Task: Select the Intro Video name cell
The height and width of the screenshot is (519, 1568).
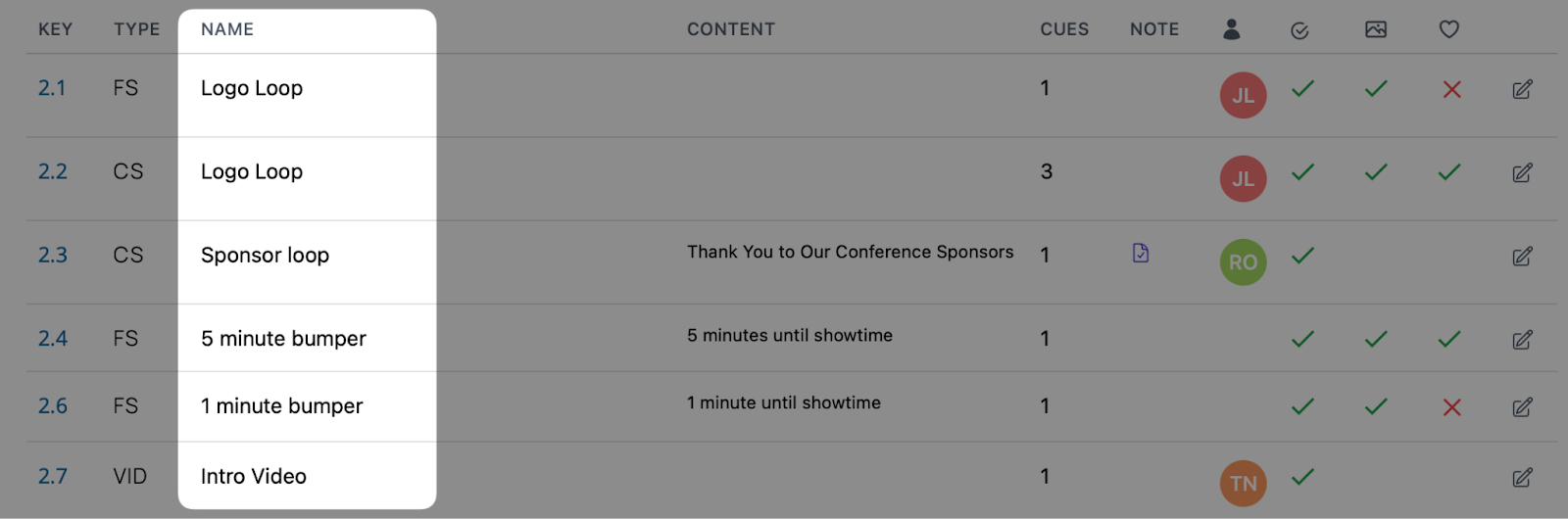Action: 307,476
